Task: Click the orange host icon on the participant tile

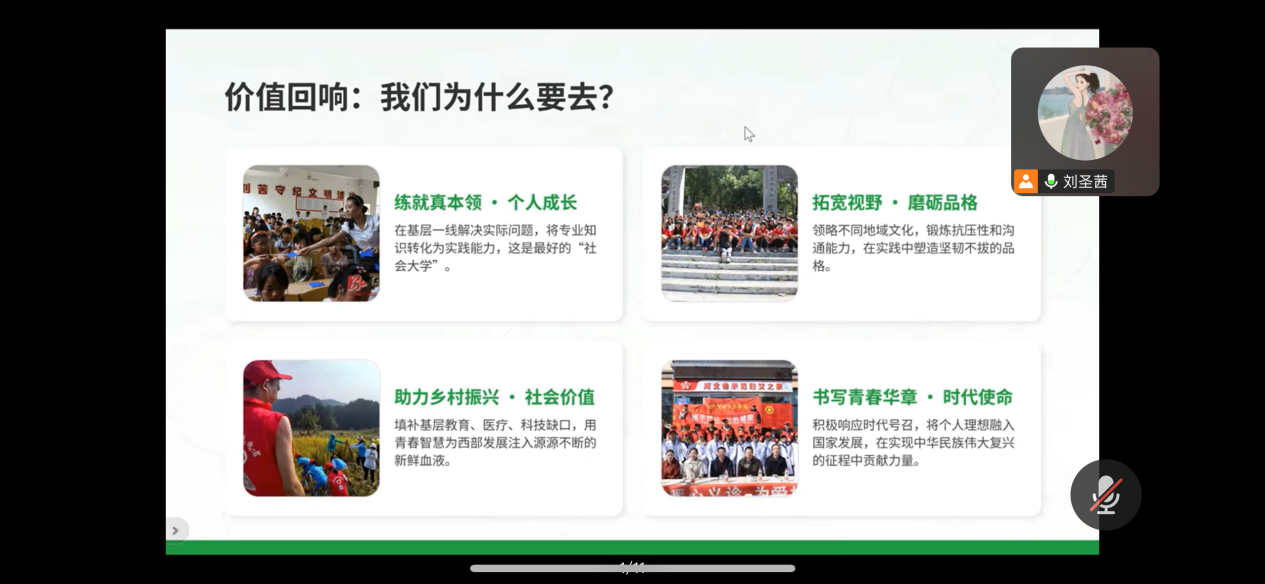Action: [1025, 181]
